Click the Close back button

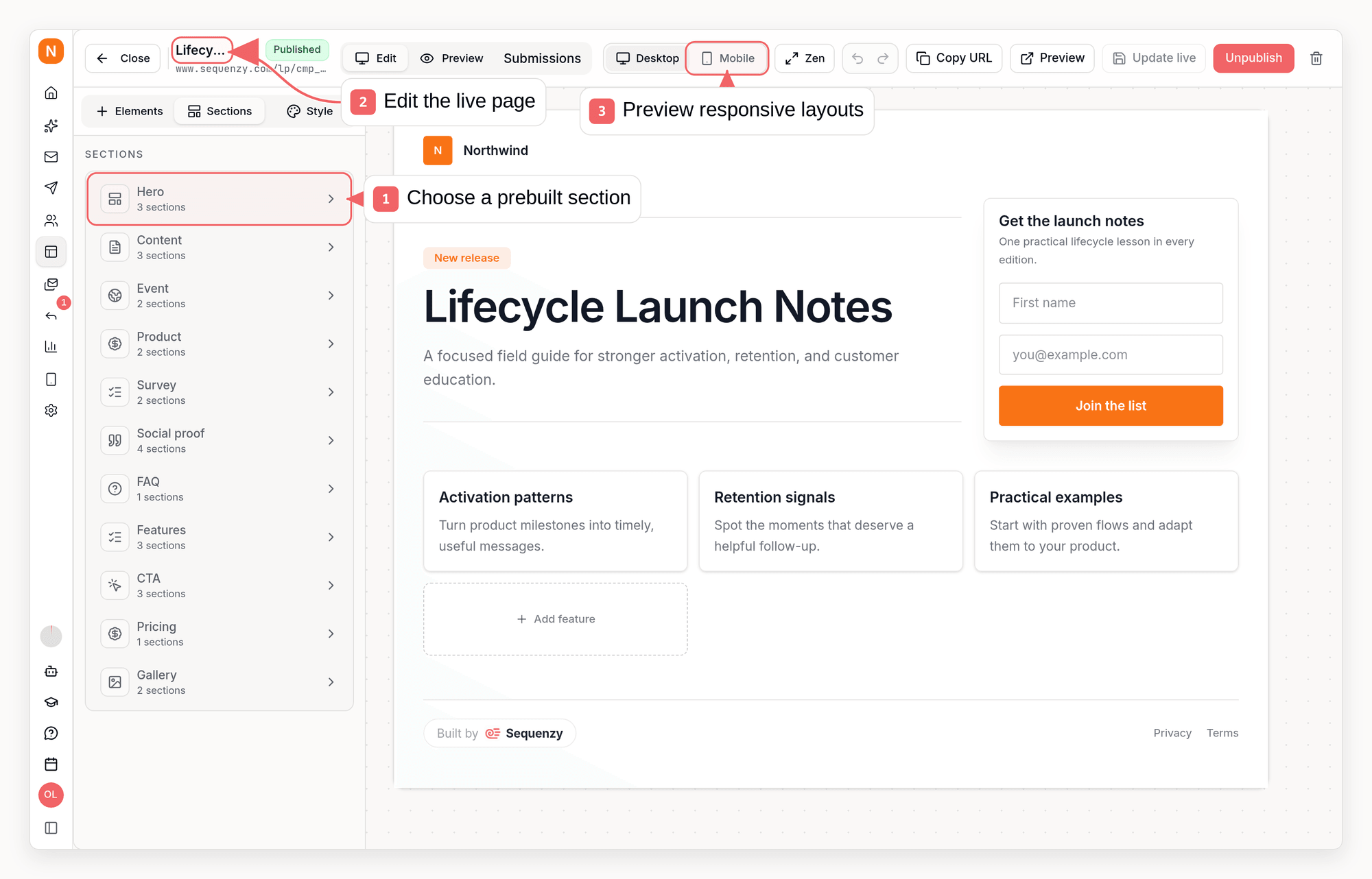point(123,58)
